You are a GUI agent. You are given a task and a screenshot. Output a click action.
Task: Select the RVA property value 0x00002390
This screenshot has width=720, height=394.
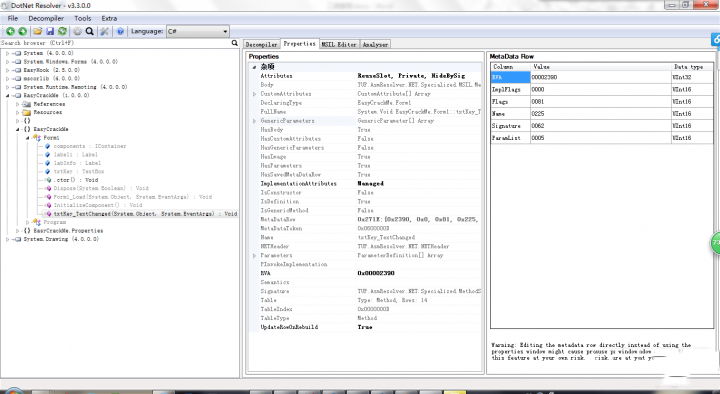pos(376,273)
